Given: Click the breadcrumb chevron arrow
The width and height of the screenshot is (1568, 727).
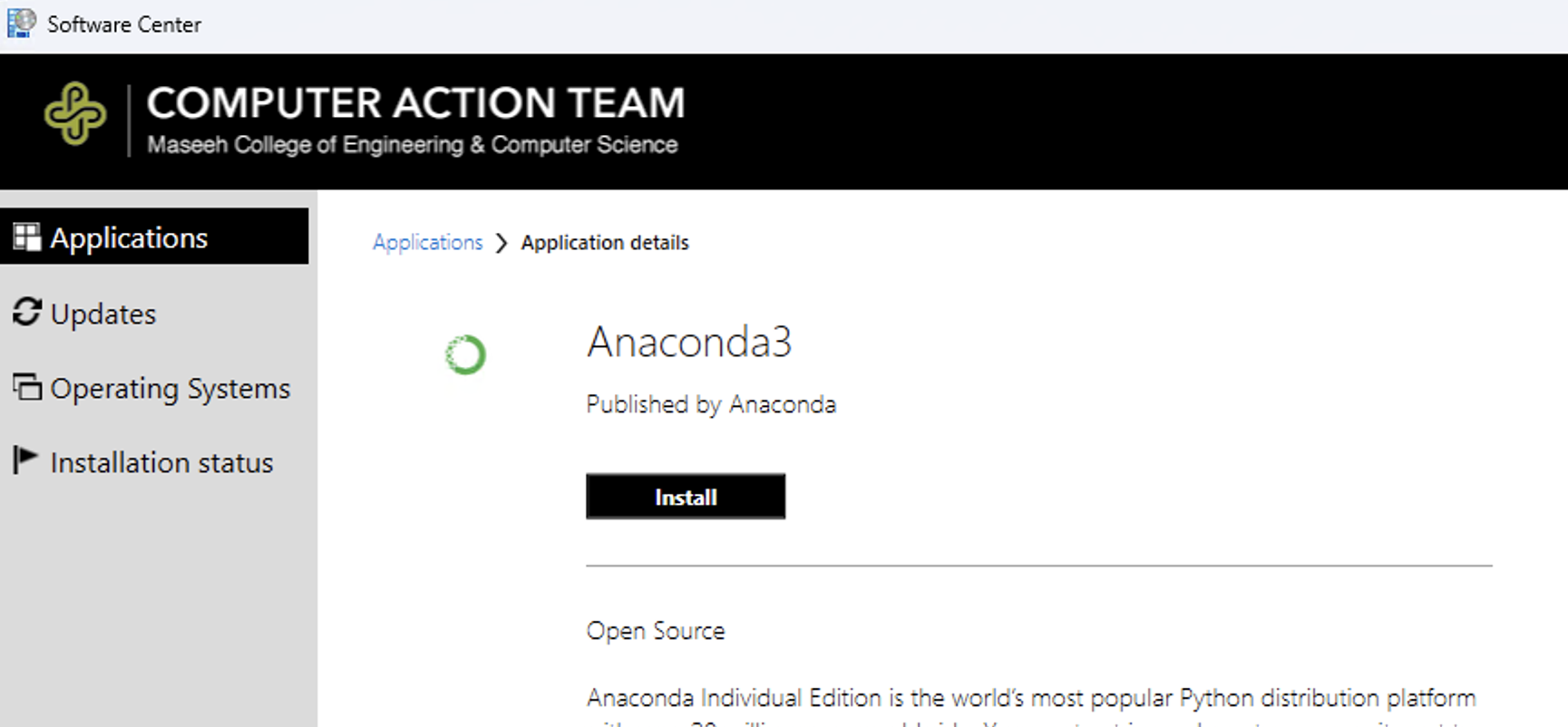Looking at the screenshot, I should 502,243.
